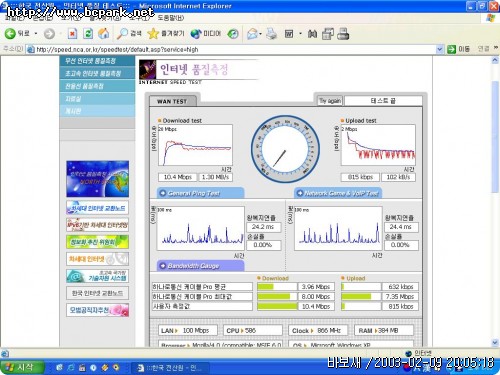
Task: Click the Internet zone (인터넷) status bar indicator
Action: click(x=418, y=353)
